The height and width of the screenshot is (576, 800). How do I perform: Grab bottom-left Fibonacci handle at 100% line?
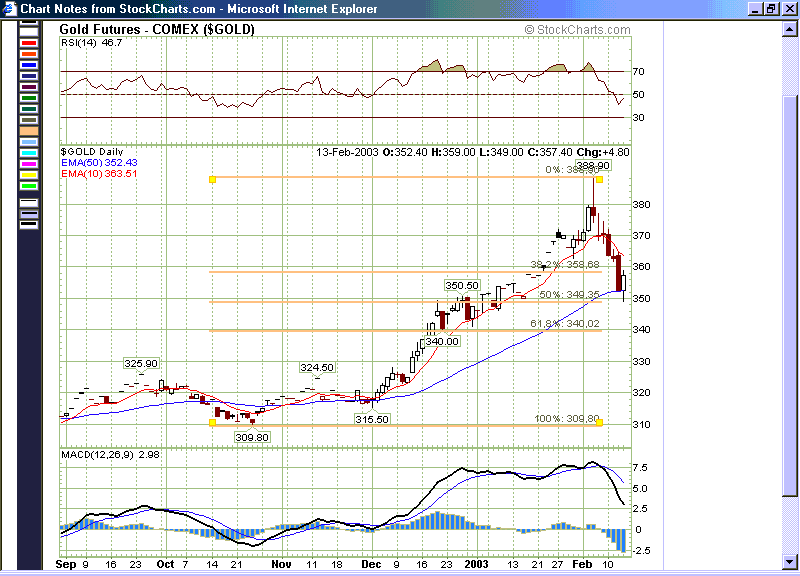point(213,422)
